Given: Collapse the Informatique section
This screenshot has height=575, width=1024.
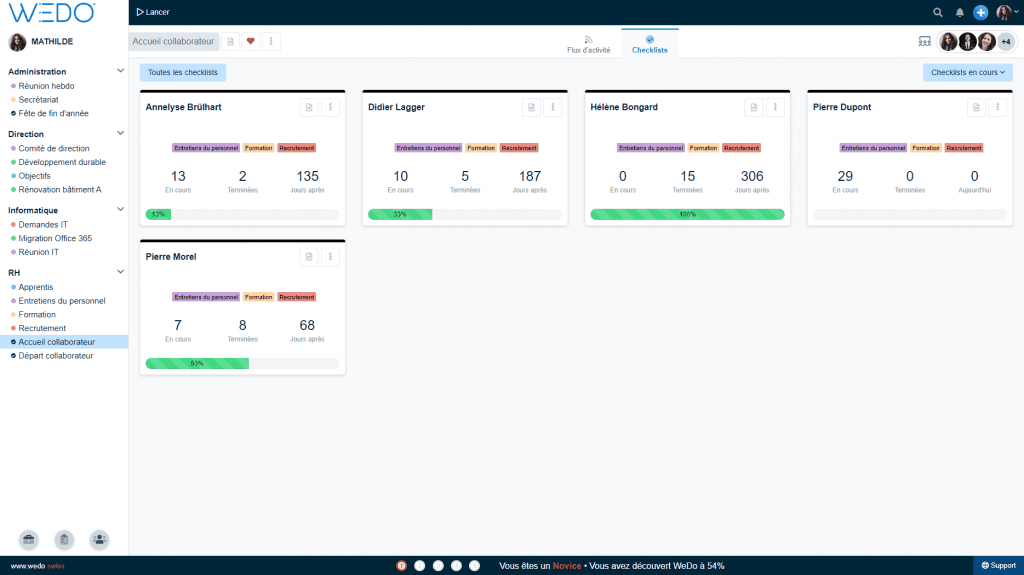Looking at the screenshot, I should (121, 210).
